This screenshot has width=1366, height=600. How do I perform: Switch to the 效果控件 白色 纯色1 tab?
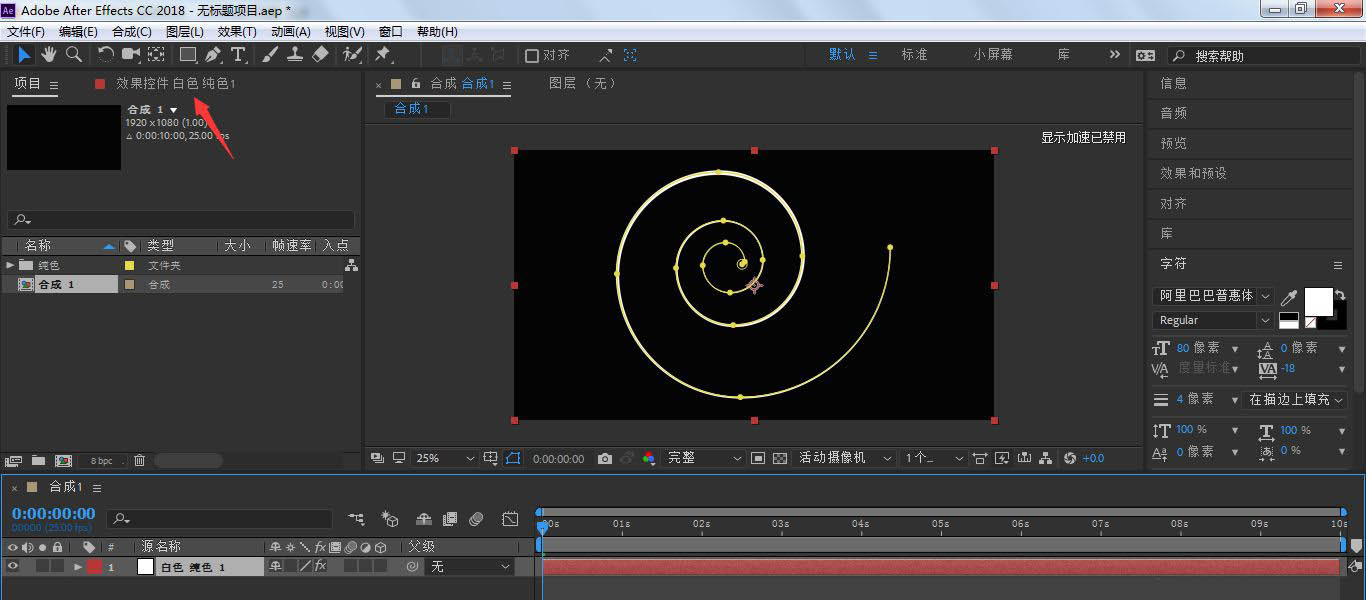[x=175, y=84]
